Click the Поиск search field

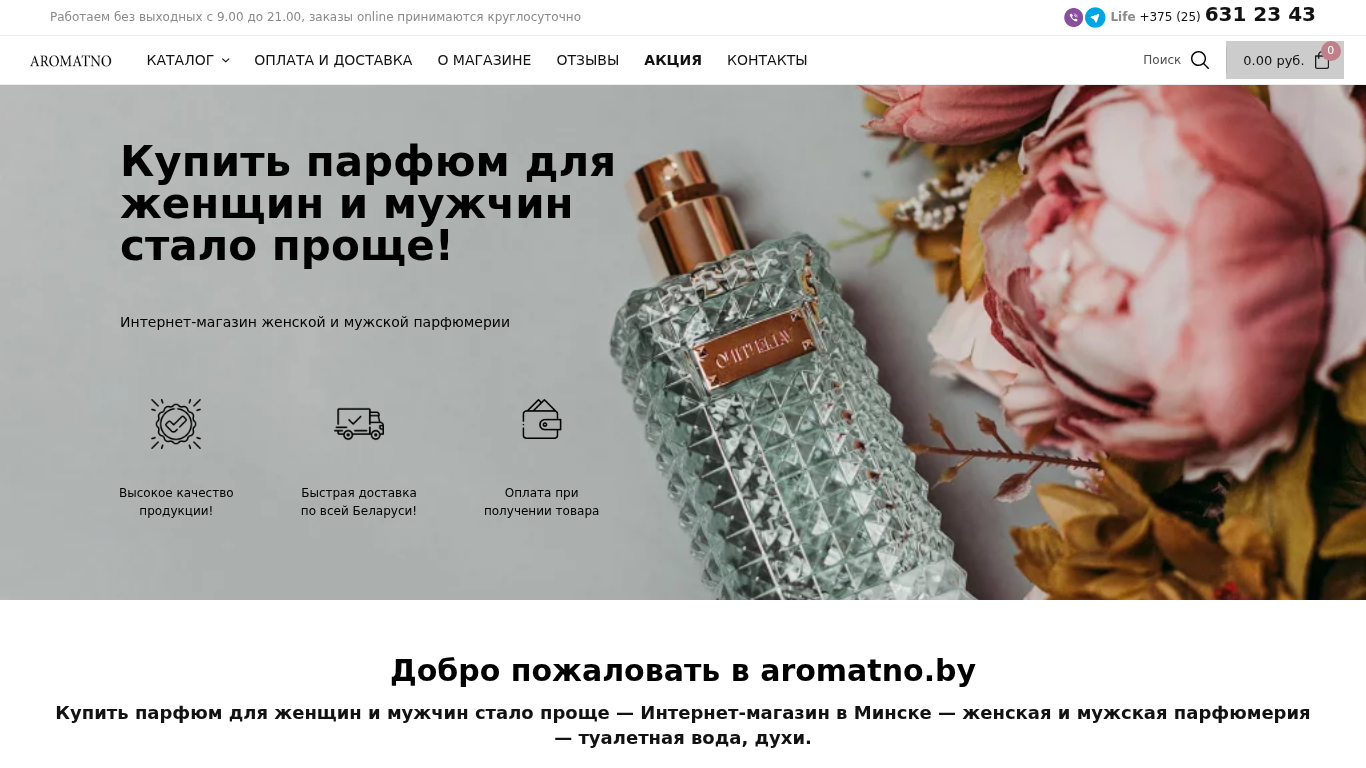[1162, 60]
